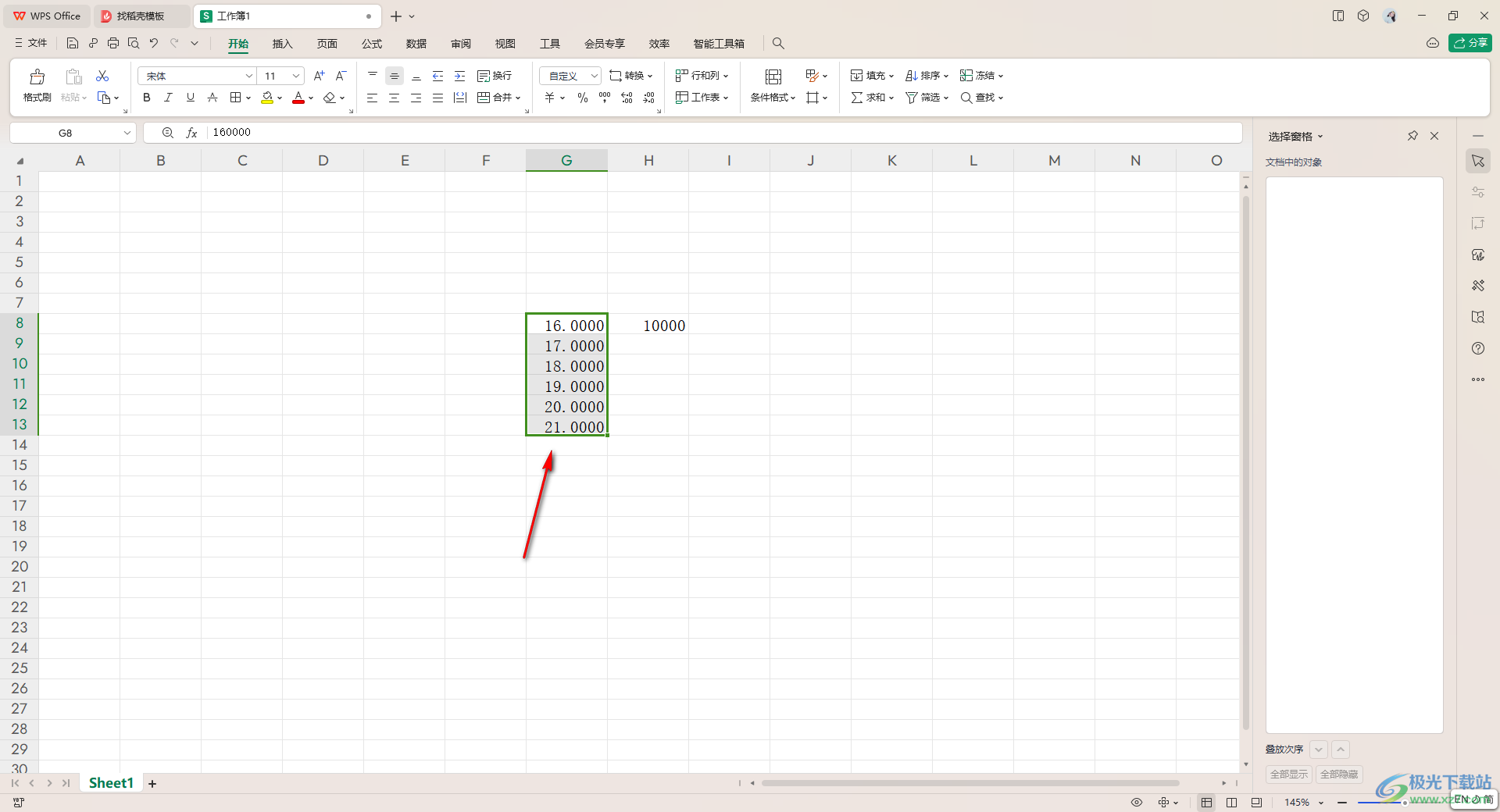Click the Filter (筛选) button
The width and height of the screenshot is (1500, 812).
tap(927, 98)
